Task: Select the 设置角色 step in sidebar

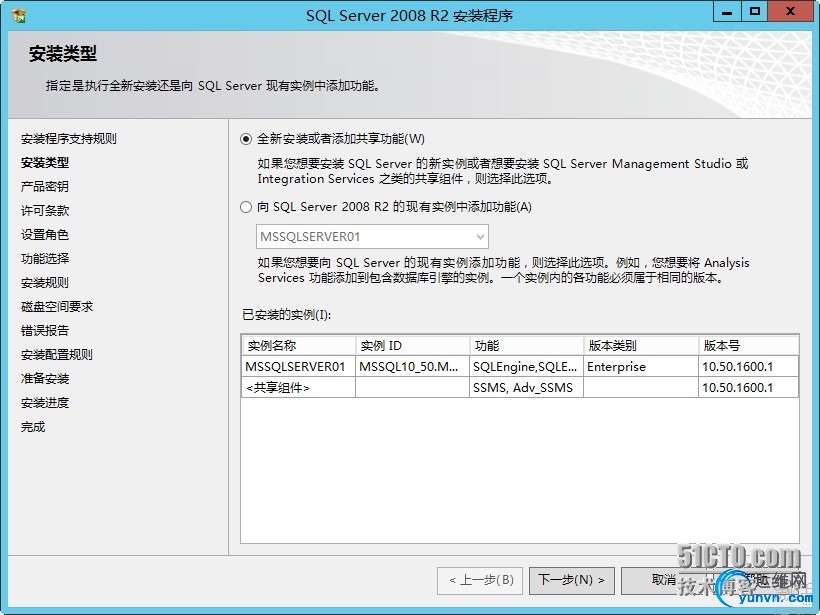Action: (45, 235)
